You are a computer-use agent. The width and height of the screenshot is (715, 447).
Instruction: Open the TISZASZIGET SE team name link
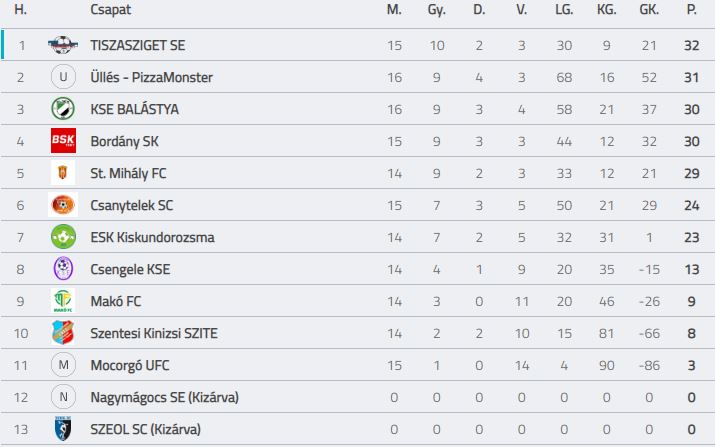click(x=138, y=45)
